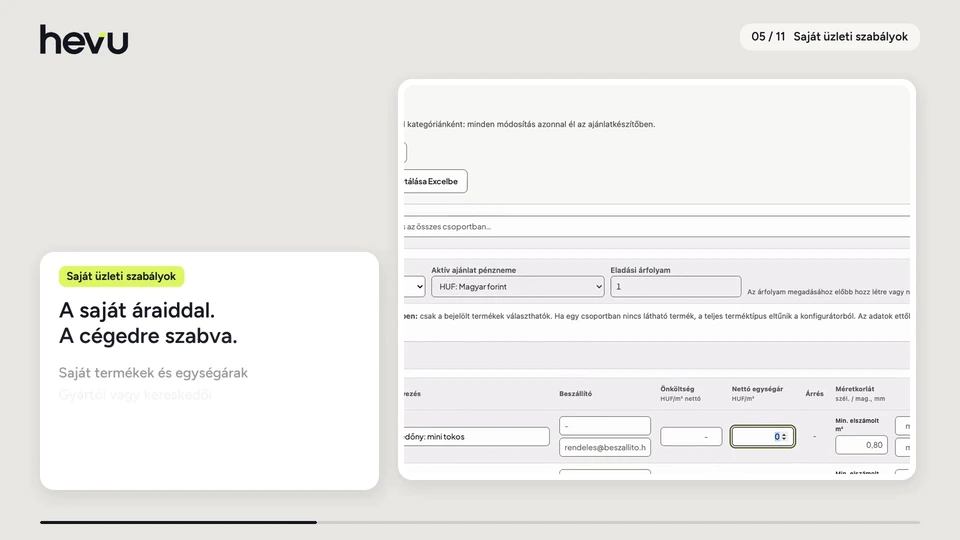This screenshot has width=960, height=540.
Task: Click the rendeles@beszallito email field
Action: tap(604, 448)
